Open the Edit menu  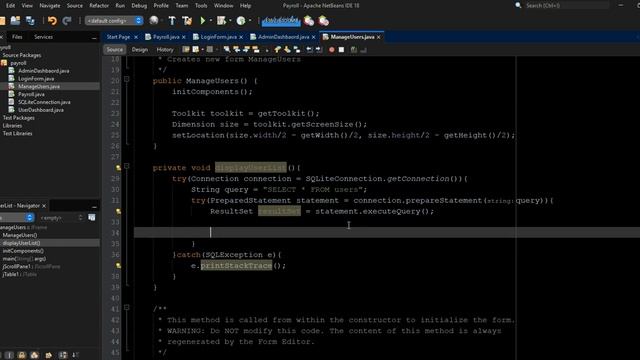pos(11,6)
